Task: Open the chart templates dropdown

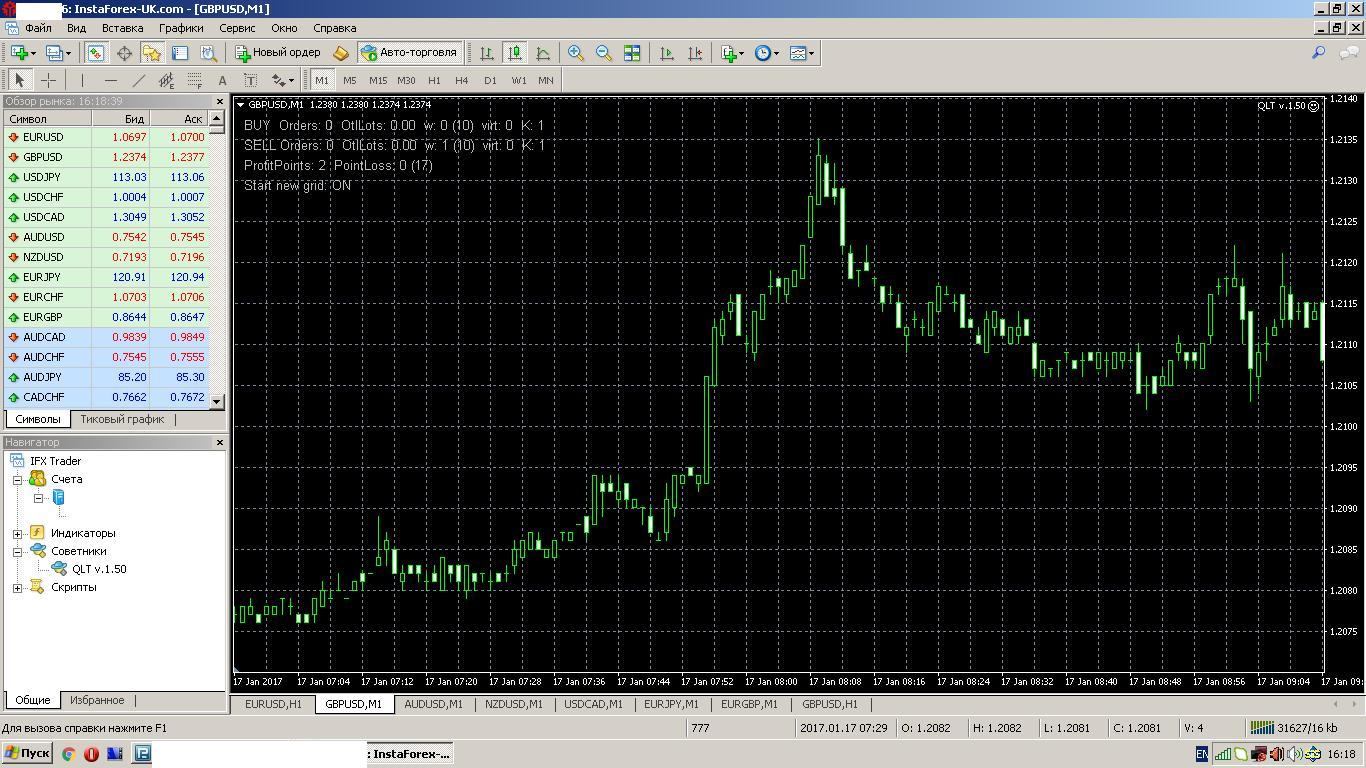Action: click(x=801, y=53)
